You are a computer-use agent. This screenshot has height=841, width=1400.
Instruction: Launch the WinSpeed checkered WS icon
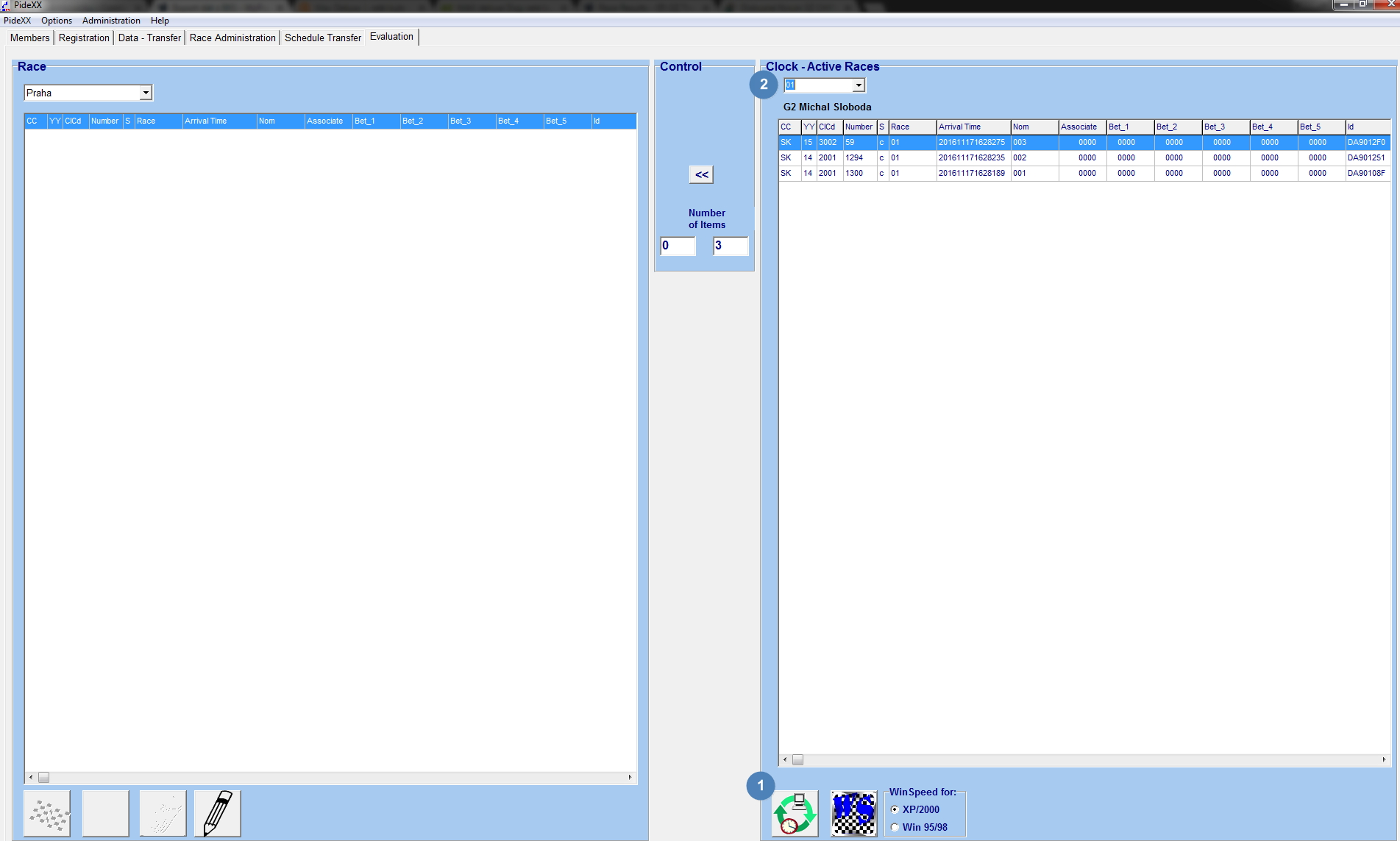853,813
